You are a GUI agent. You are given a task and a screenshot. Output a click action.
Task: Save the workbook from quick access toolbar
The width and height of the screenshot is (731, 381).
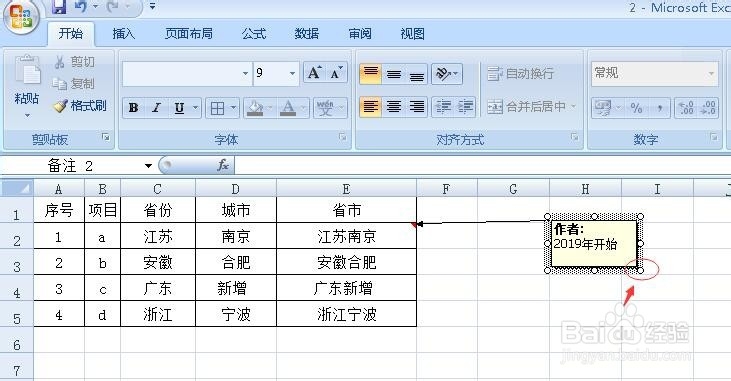[x=59, y=7]
